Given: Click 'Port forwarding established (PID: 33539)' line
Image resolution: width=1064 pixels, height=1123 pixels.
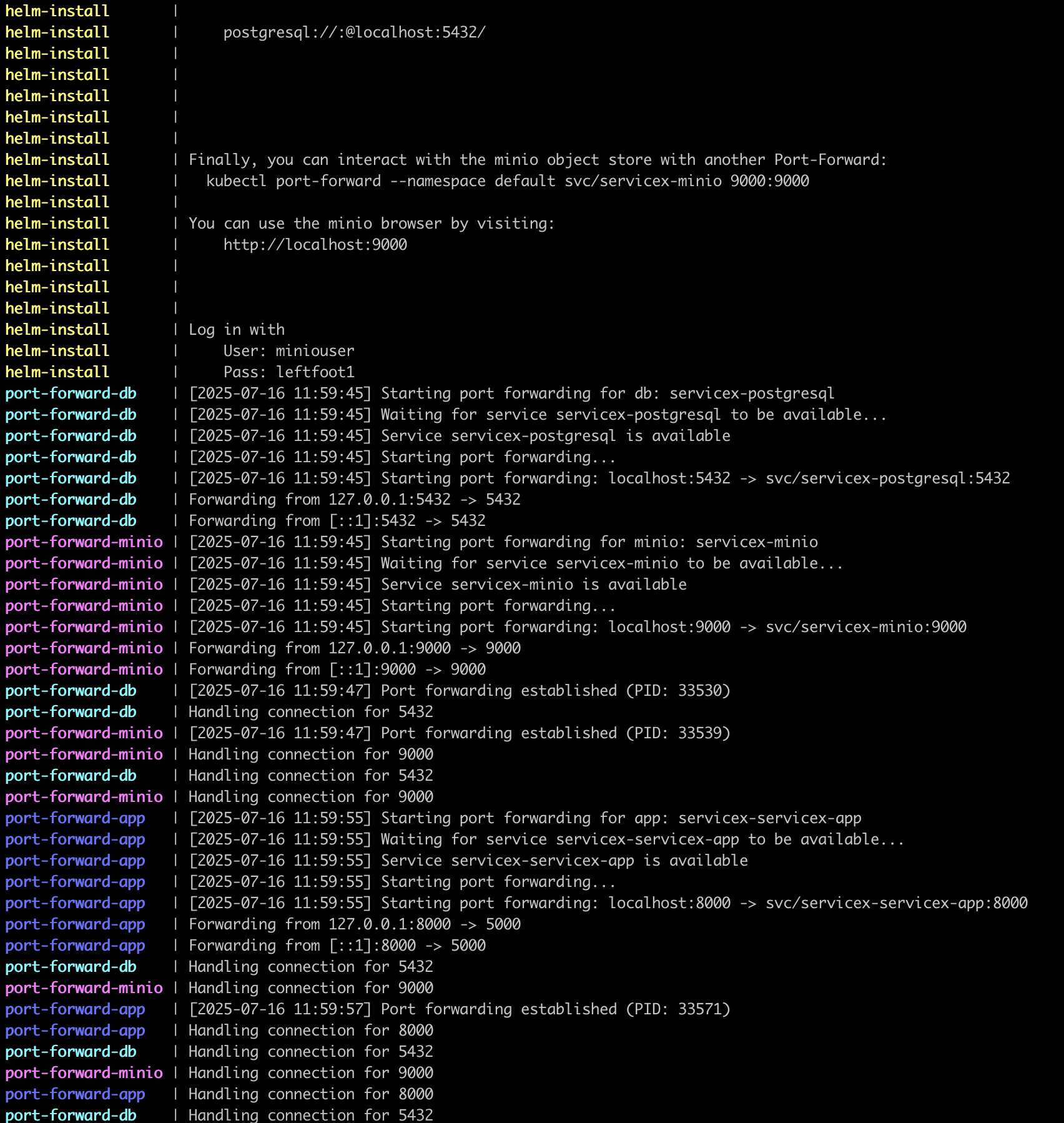Looking at the screenshot, I should pos(460,733).
